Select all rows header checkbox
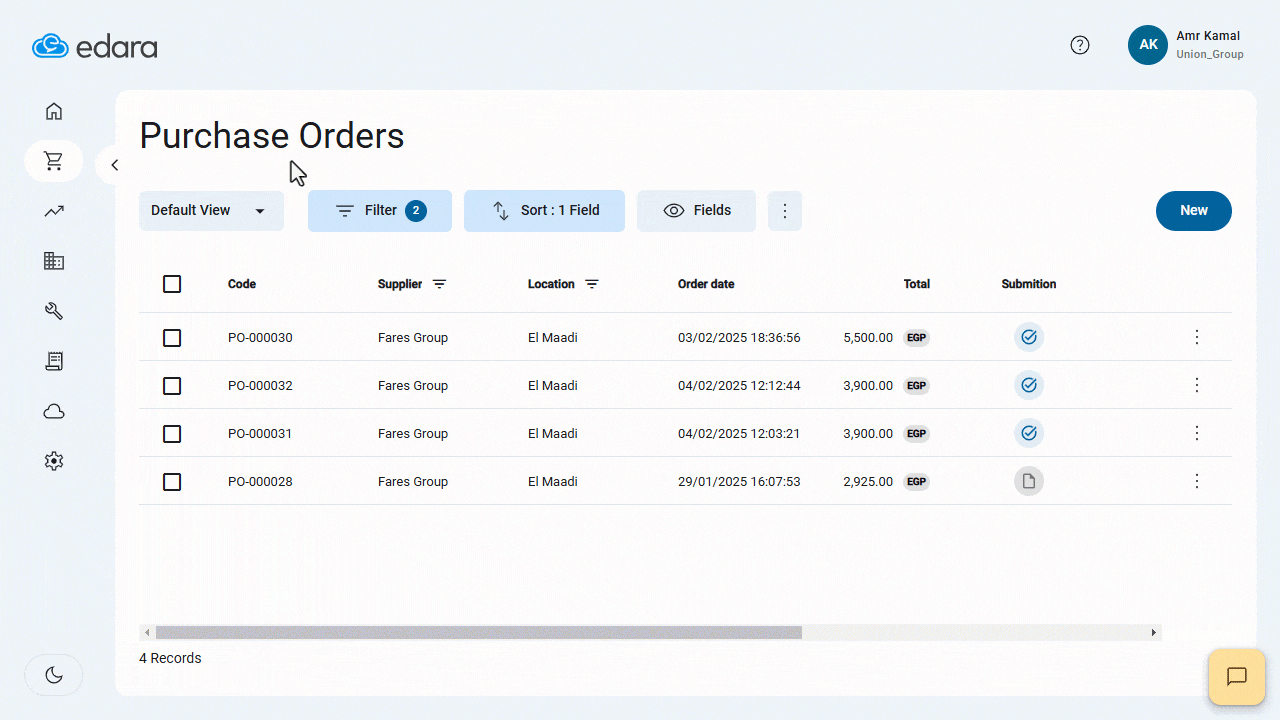1280x720 pixels. click(x=172, y=284)
